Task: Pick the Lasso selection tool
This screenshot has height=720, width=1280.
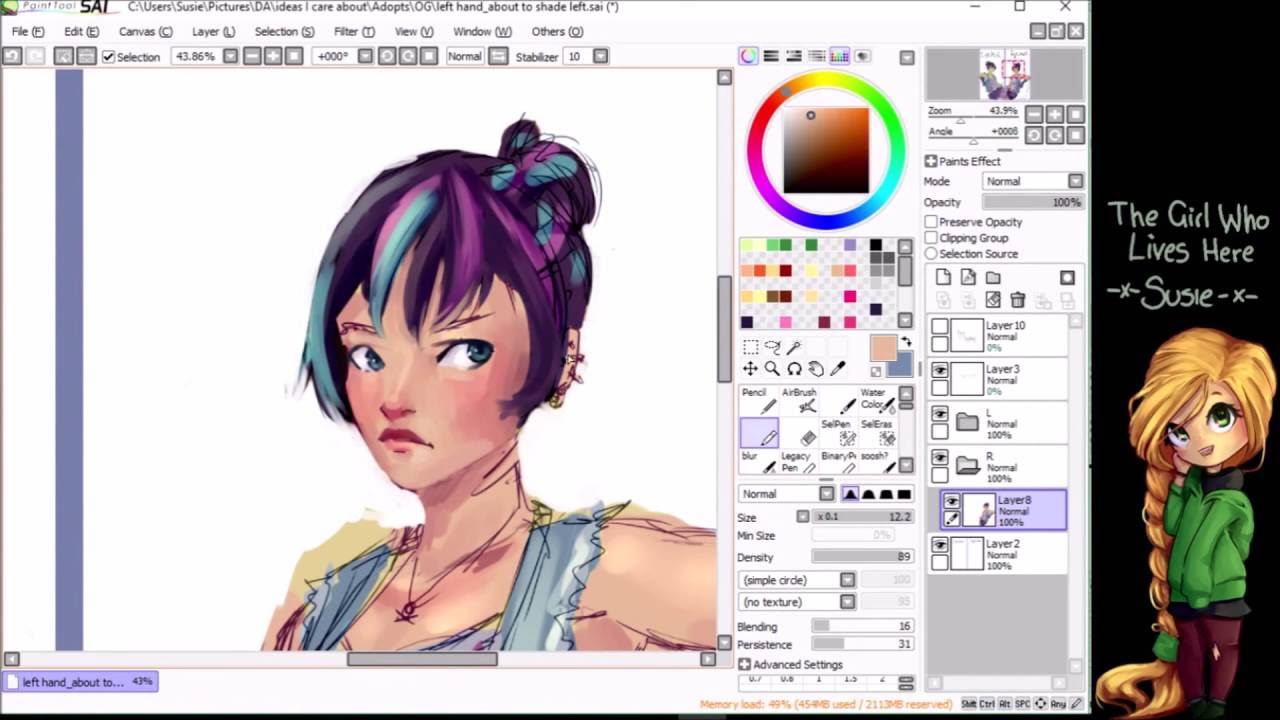Action: coord(772,347)
